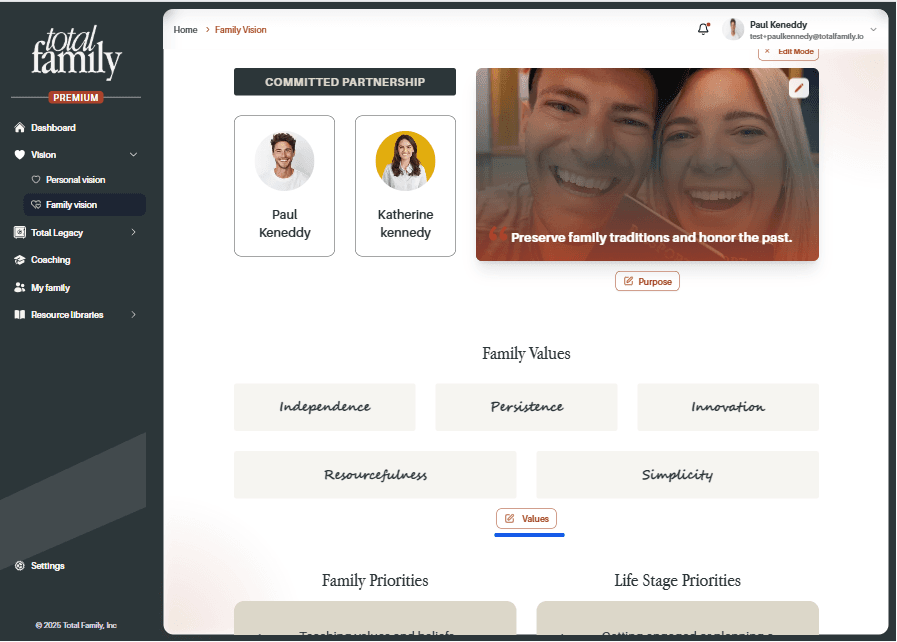This screenshot has width=897, height=642.
Task: Collapse the Vision menu chevron
Action: pyautogui.click(x=133, y=154)
